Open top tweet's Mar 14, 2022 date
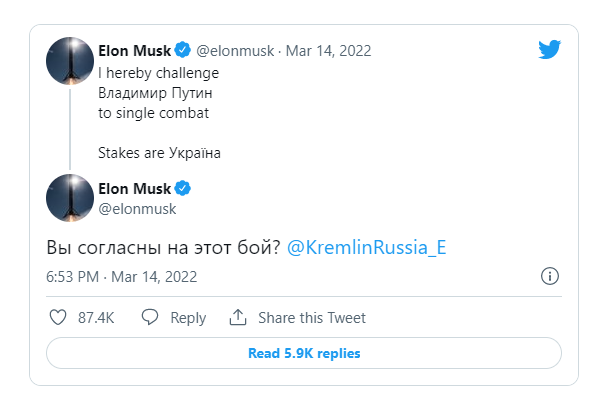 point(328,51)
